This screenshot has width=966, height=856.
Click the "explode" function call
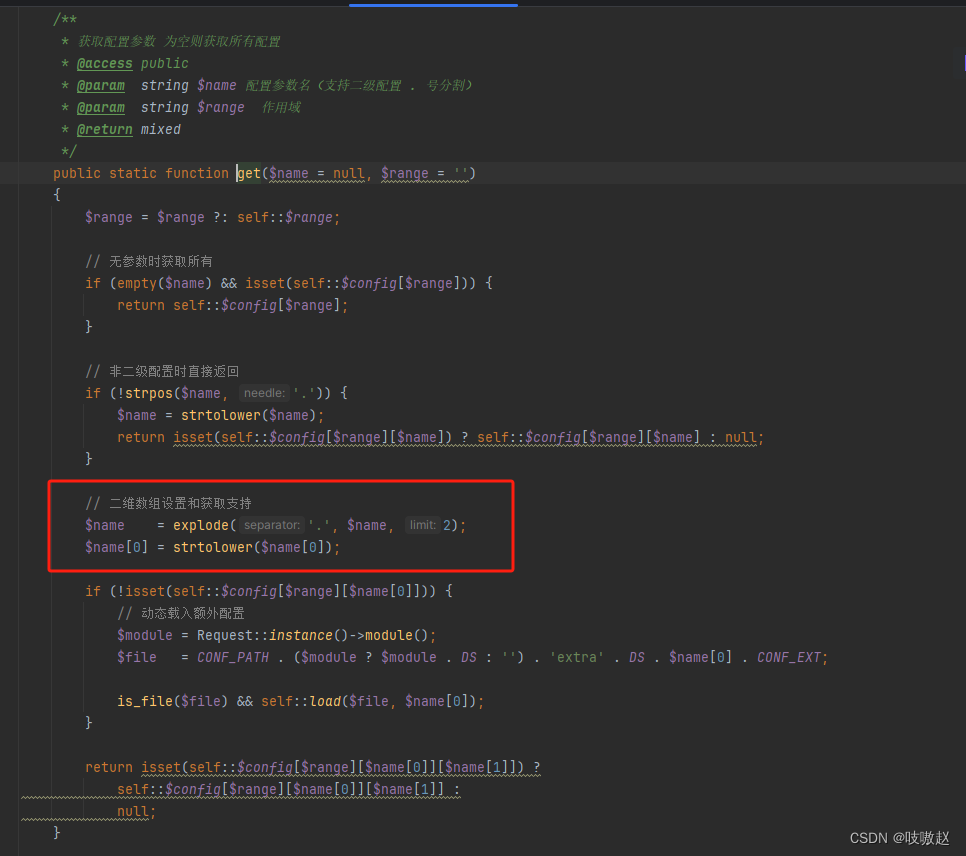(201, 524)
